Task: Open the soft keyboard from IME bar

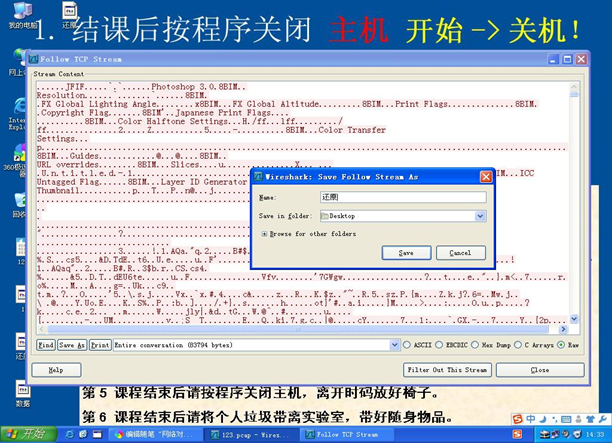Action: (566, 419)
